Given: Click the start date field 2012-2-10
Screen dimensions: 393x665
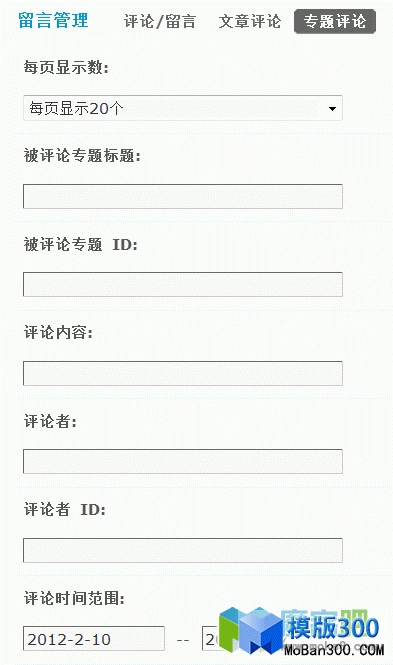Looking at the screenshot, I should [94, 638].
